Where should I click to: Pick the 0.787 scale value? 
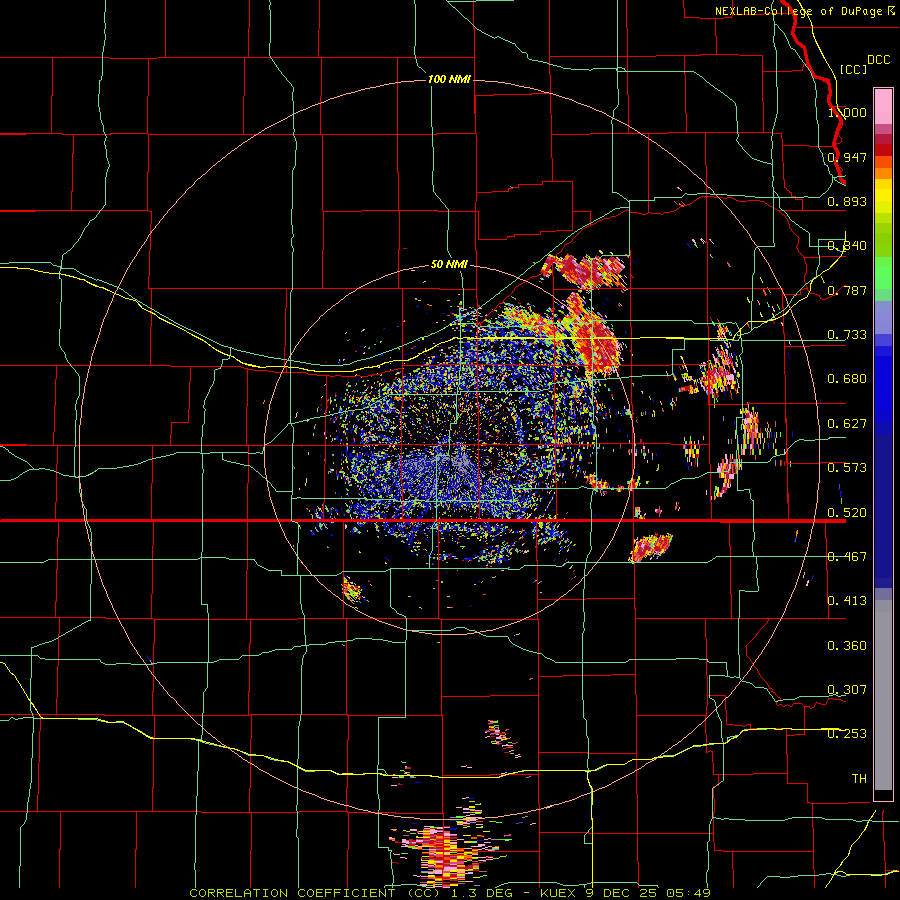click(847, 290)
